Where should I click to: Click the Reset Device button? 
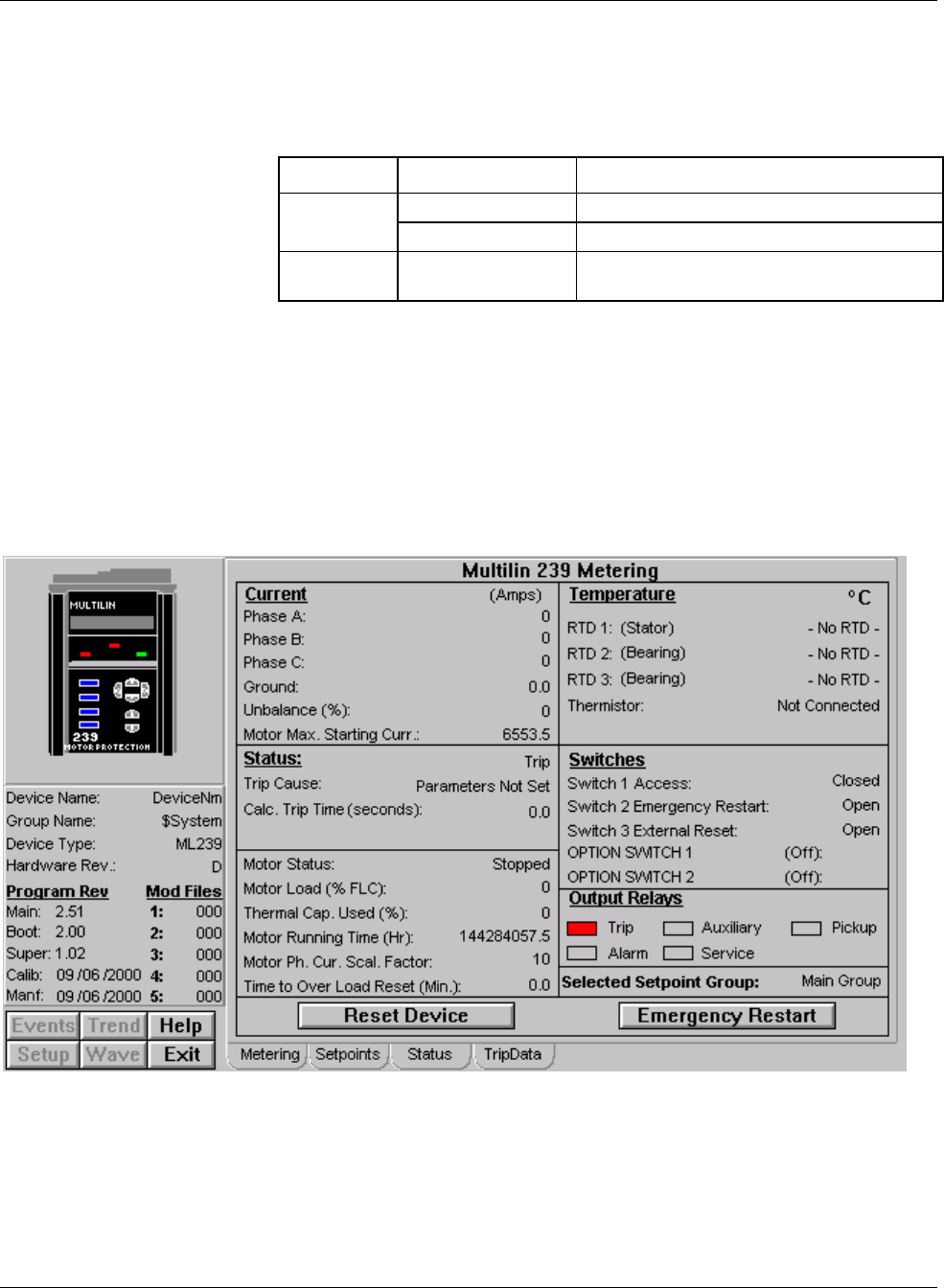click(x=406, y=1016)
